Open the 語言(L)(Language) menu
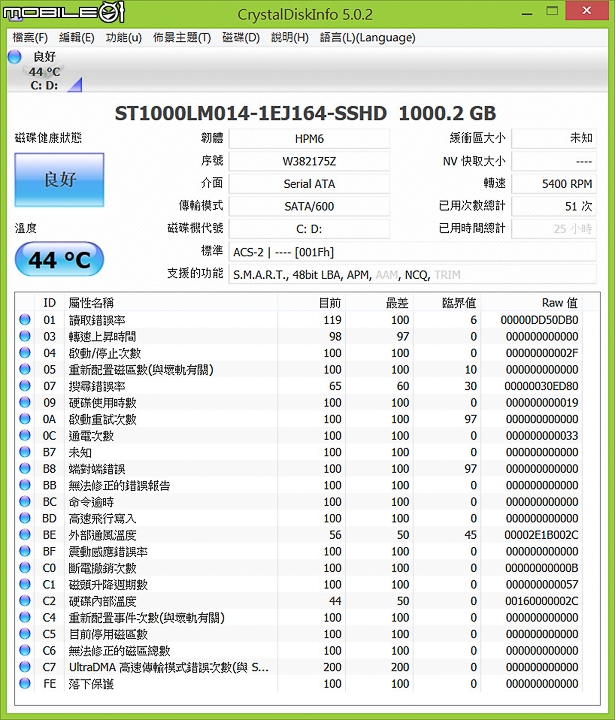The width and height of the screenshot is (615, 720). (367, 37)
